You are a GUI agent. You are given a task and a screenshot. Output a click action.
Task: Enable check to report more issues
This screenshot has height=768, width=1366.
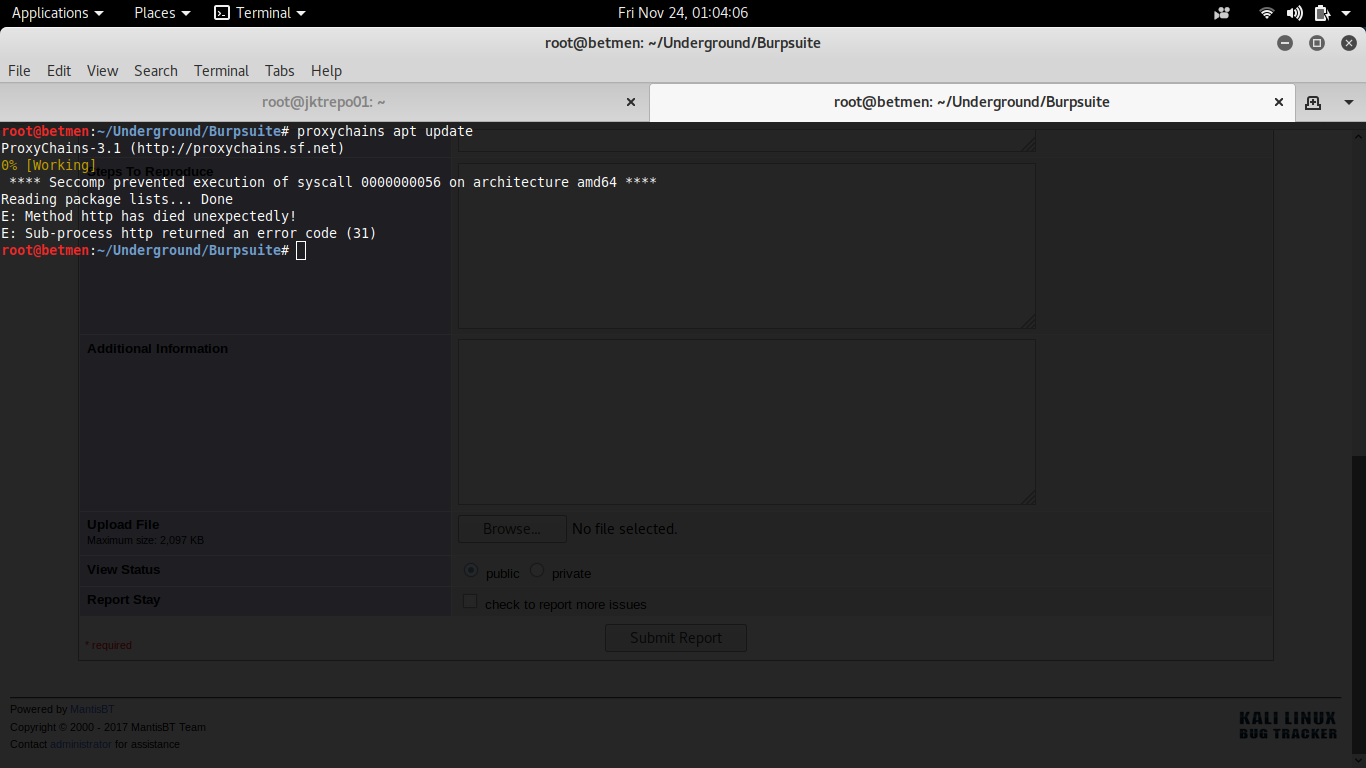470,602
